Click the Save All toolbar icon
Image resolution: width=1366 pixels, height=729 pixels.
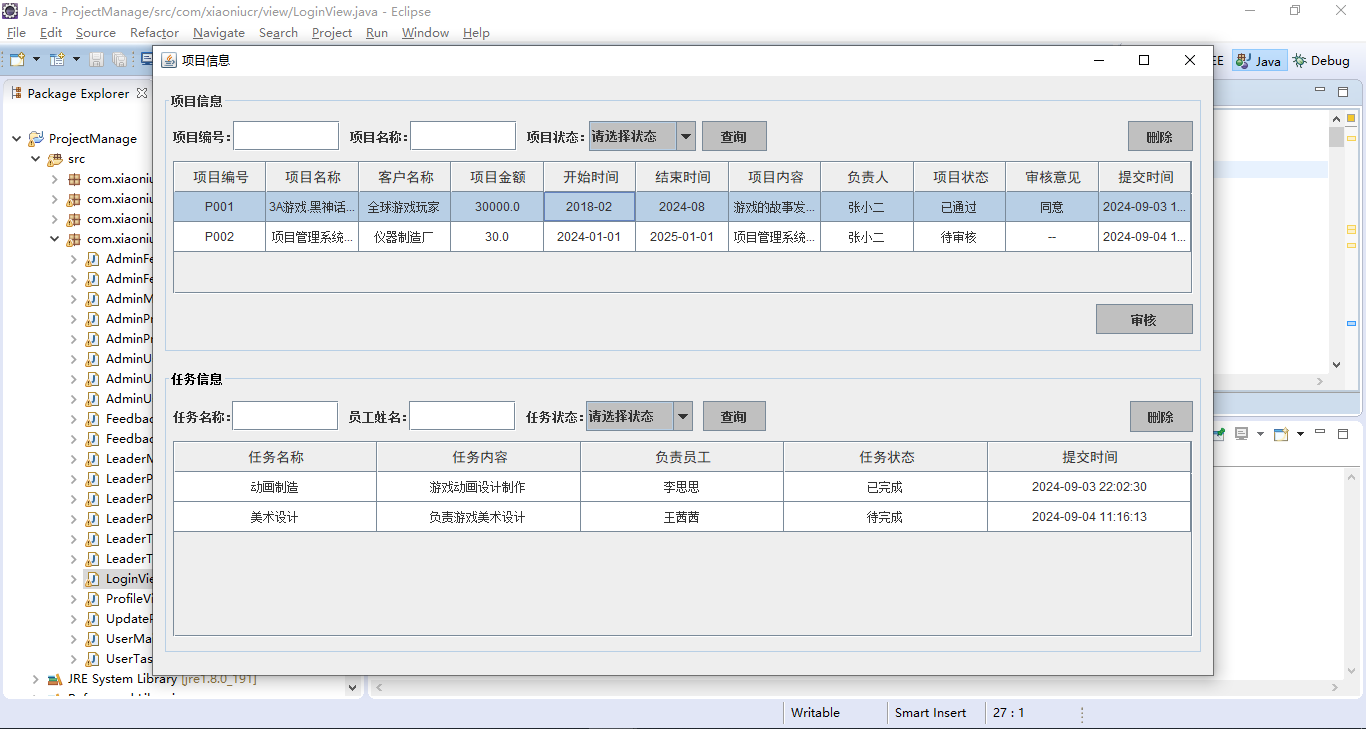(x=119, y=60)
